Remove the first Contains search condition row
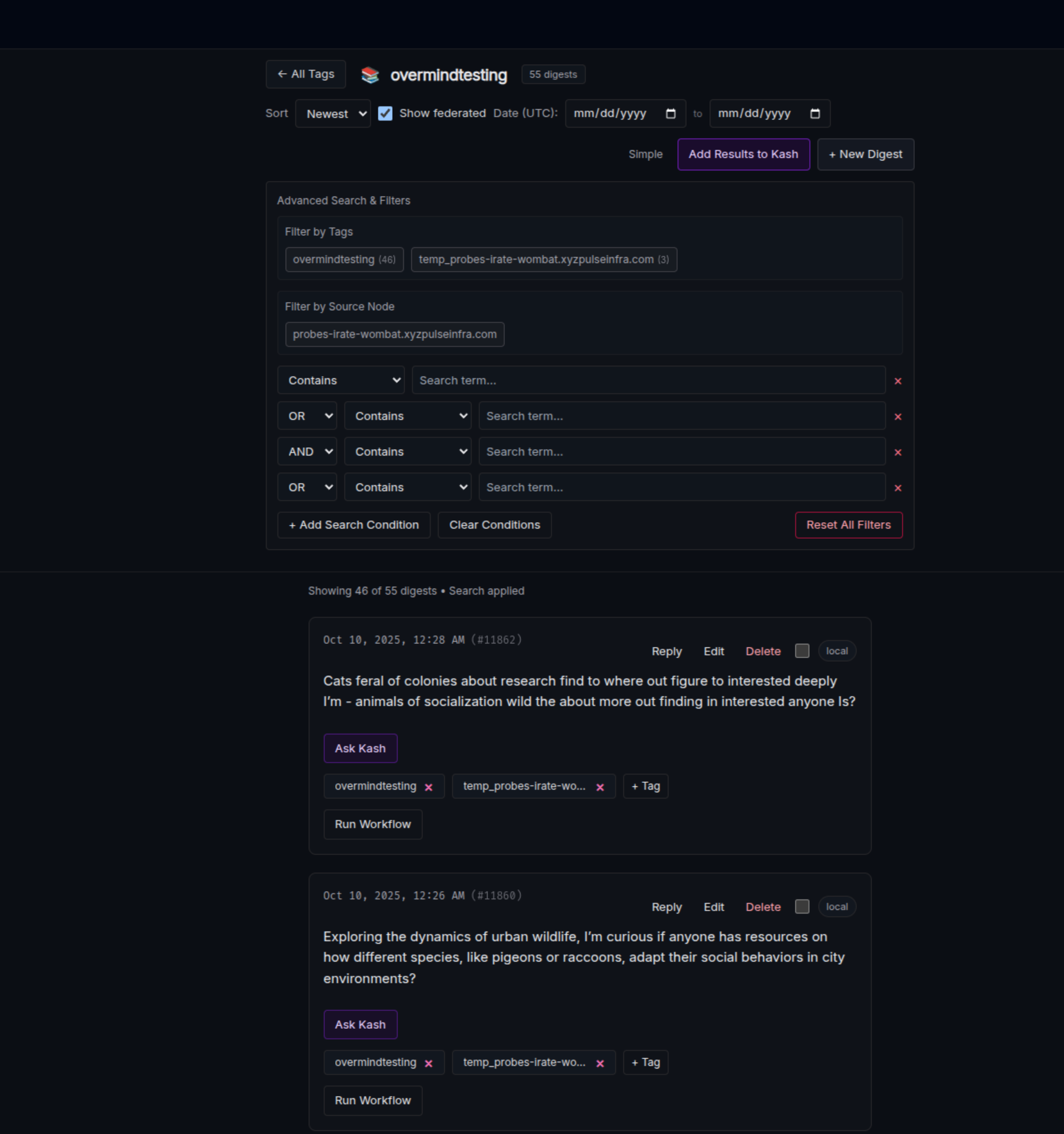This screenshot has width=1064, height=1134. [898, 381]
